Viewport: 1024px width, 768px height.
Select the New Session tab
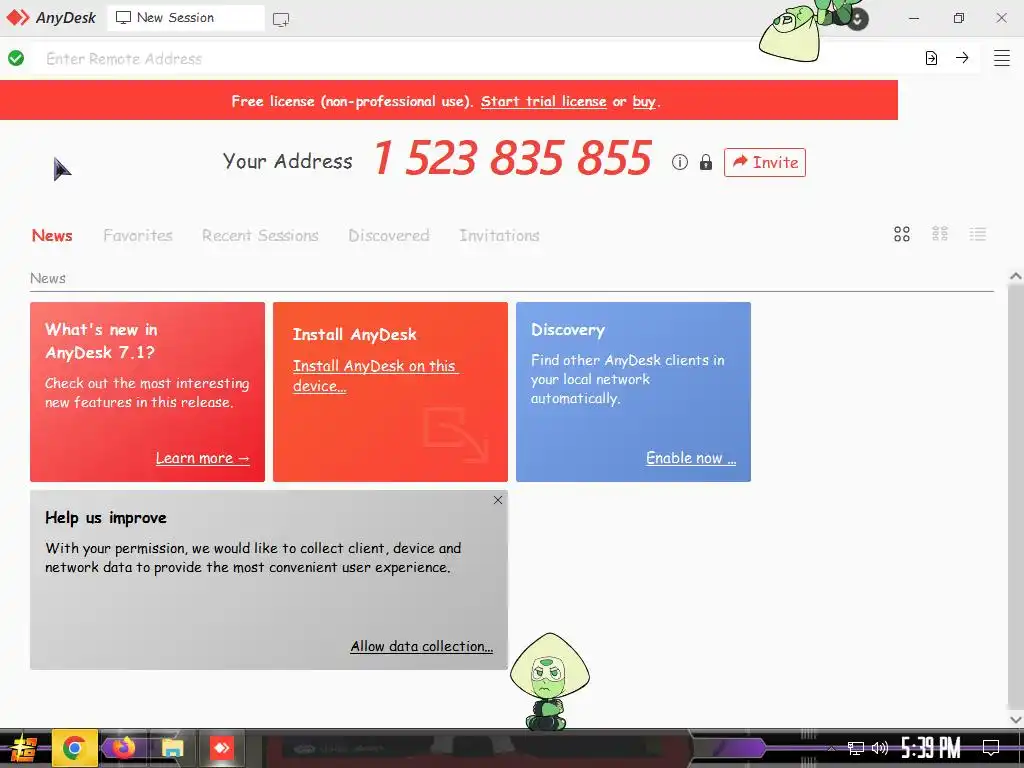coord(186,18)
